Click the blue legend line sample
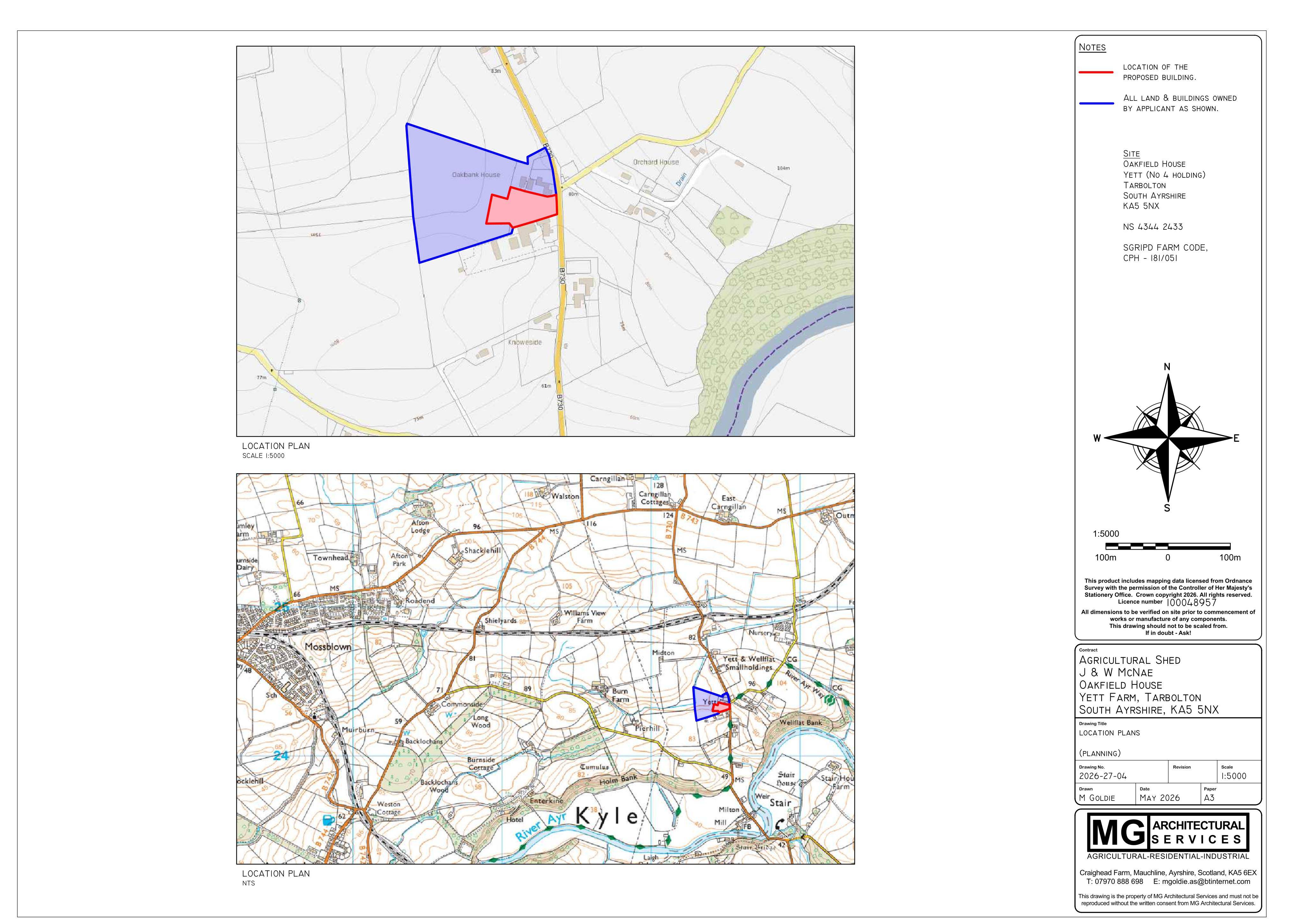Viewport: 1307px width, 924px height. (x=1096, y=104)
